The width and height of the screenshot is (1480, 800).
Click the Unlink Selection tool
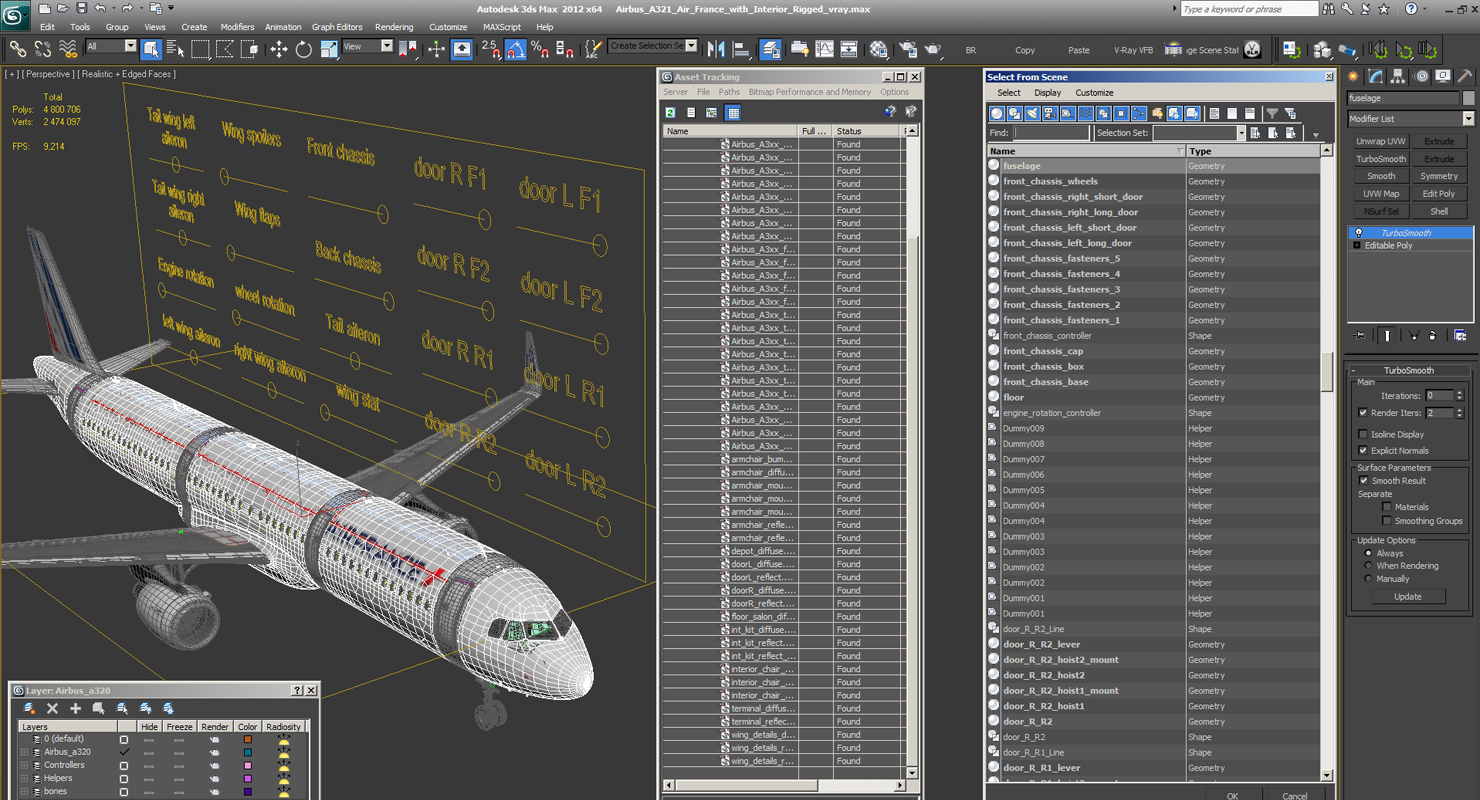coord(42,48)
